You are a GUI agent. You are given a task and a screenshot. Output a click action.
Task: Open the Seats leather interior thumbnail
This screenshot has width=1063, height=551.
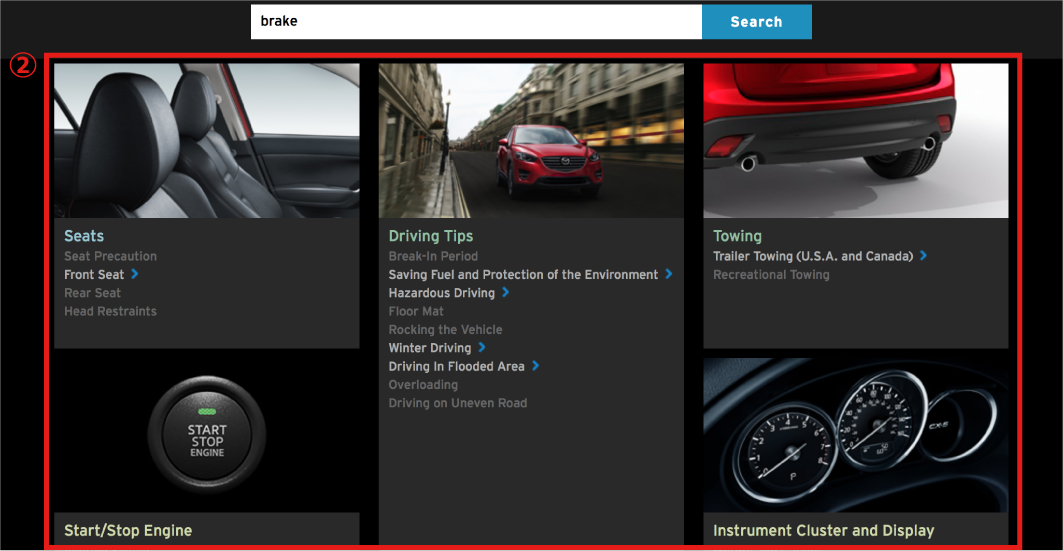(x=206, y=141)
